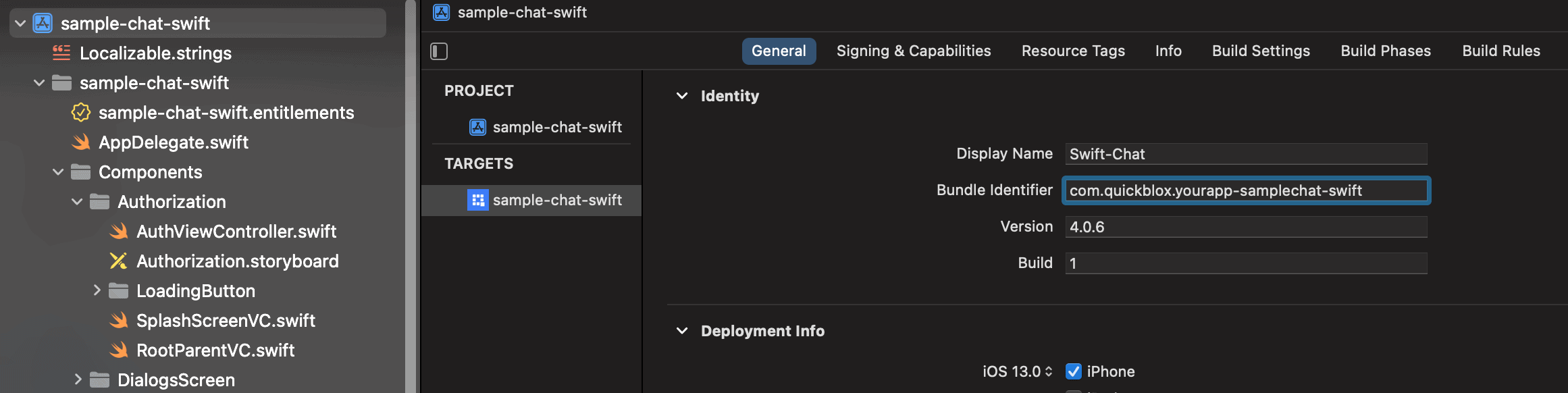Collapse the sample-chat-swift folder group
1568x393 pixels.
point(39,83)
